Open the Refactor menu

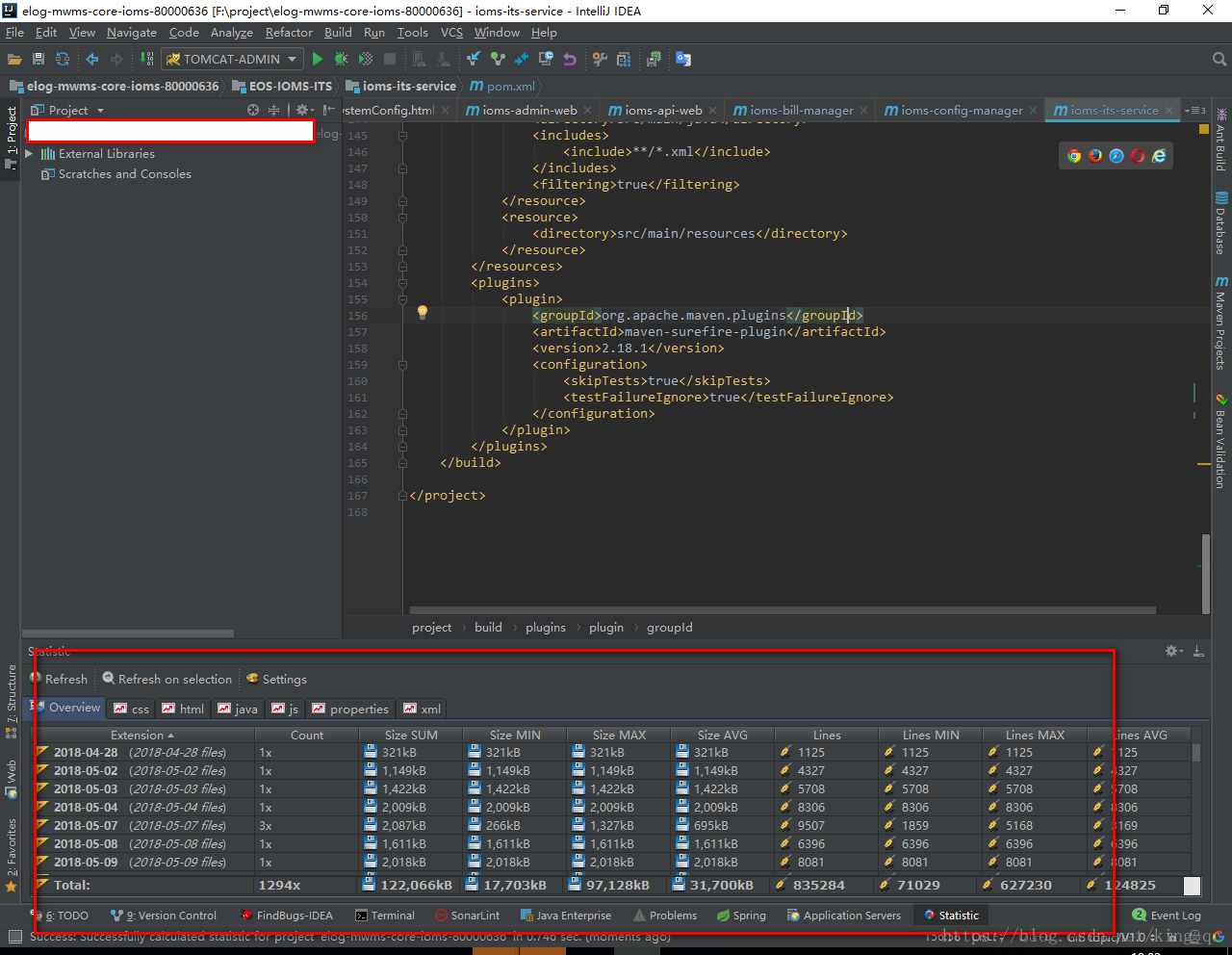click(289, 33)
